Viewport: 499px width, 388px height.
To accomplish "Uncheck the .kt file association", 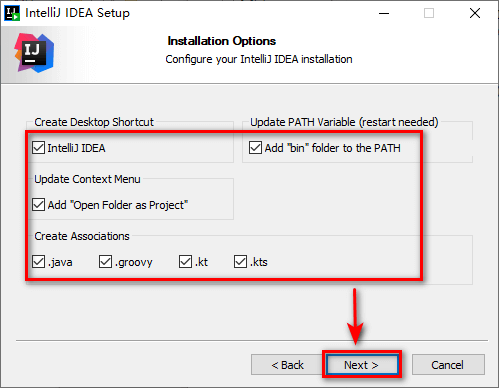I will pyautogui.click(x=185, y=262).
